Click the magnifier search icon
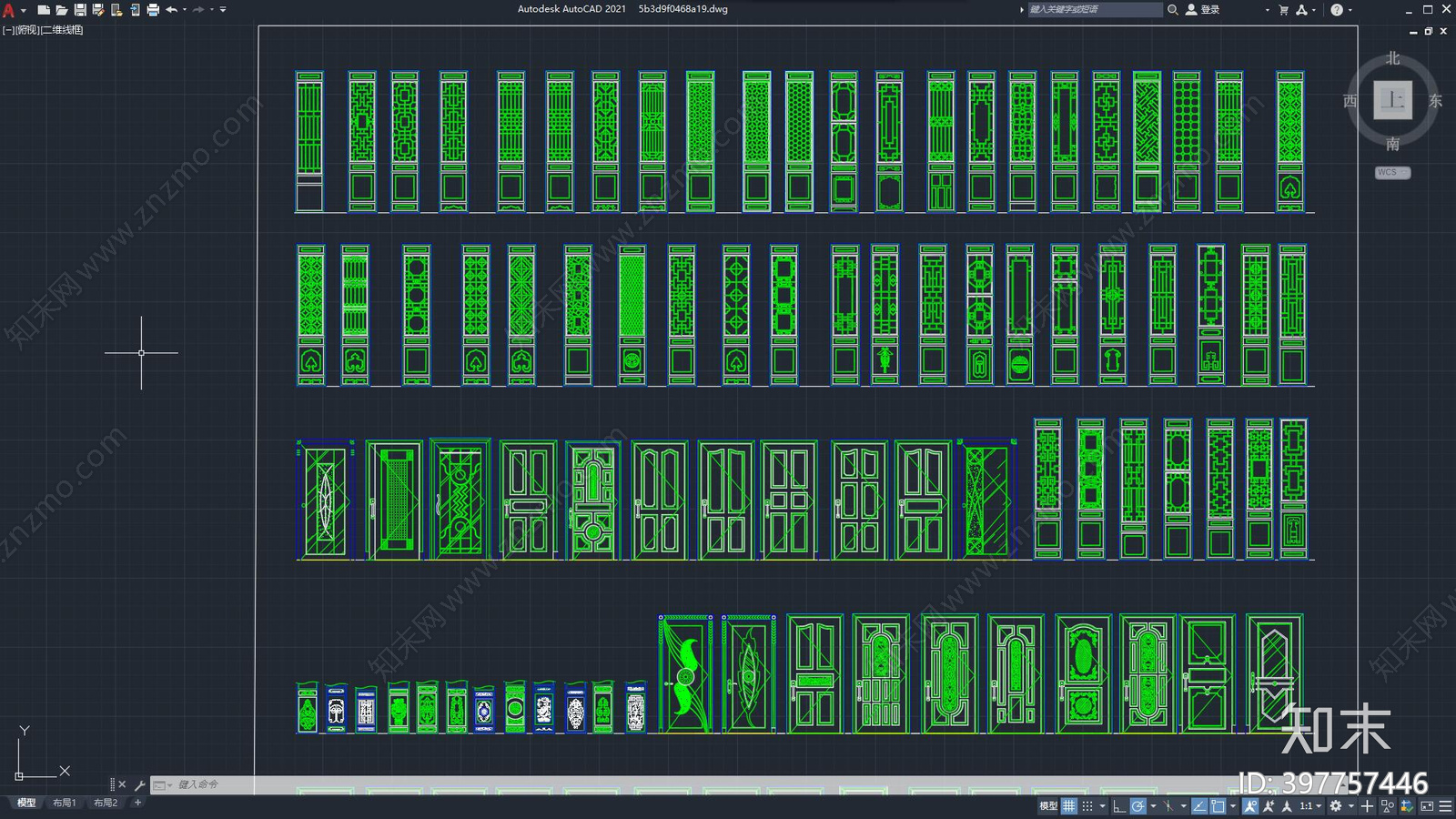 [x=1173, y=9]
